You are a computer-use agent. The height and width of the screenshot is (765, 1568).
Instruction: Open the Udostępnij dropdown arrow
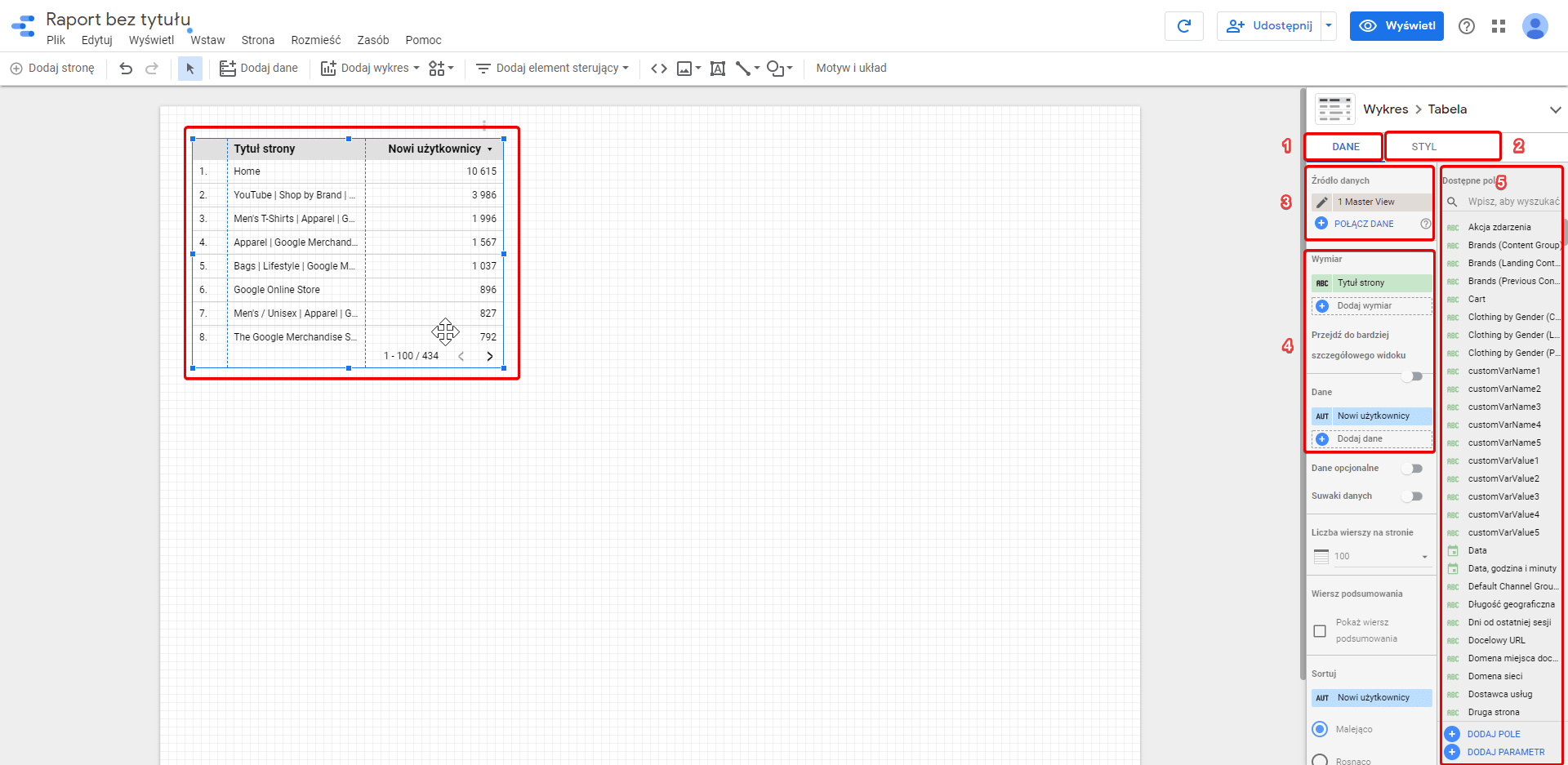click(x=1329, y=26)
